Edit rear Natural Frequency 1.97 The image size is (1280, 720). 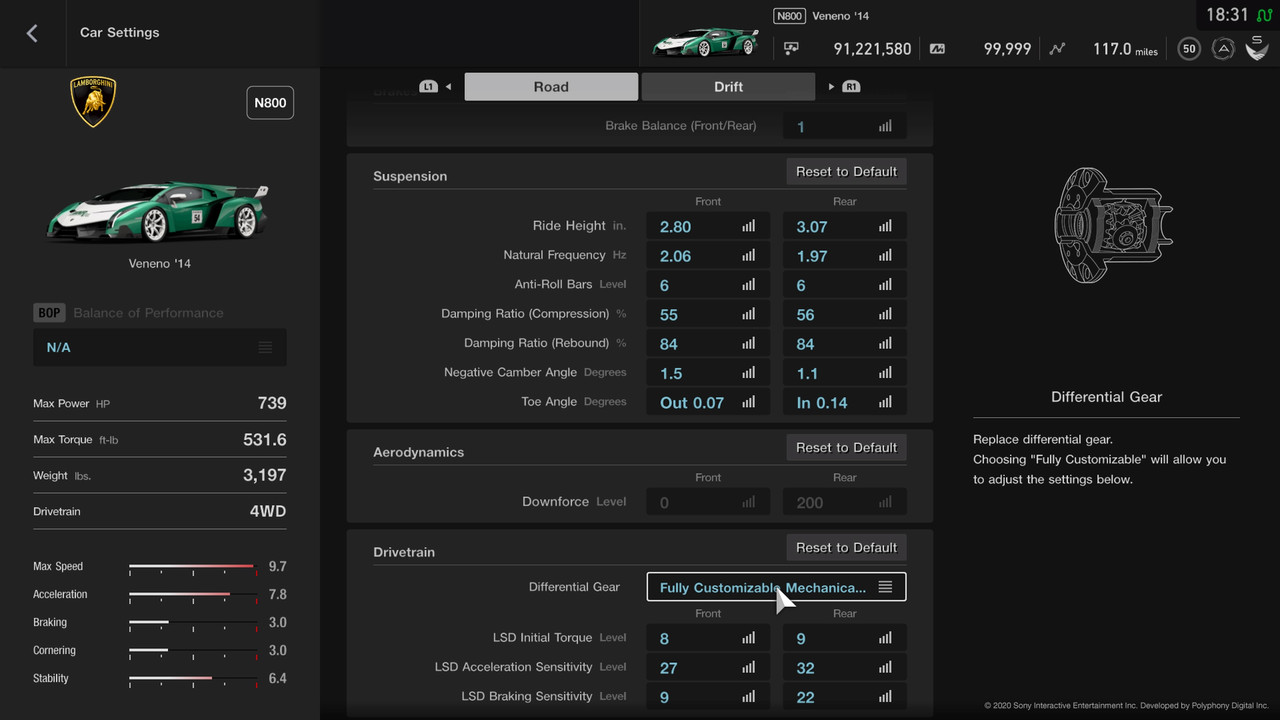click(845, 256)
